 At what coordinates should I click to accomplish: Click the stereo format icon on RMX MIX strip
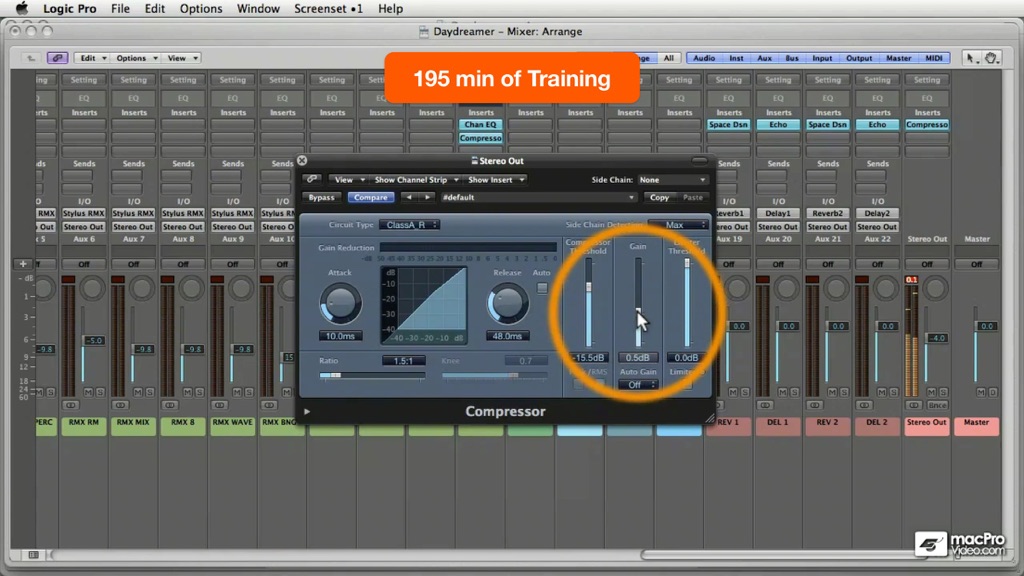[120, 405]
